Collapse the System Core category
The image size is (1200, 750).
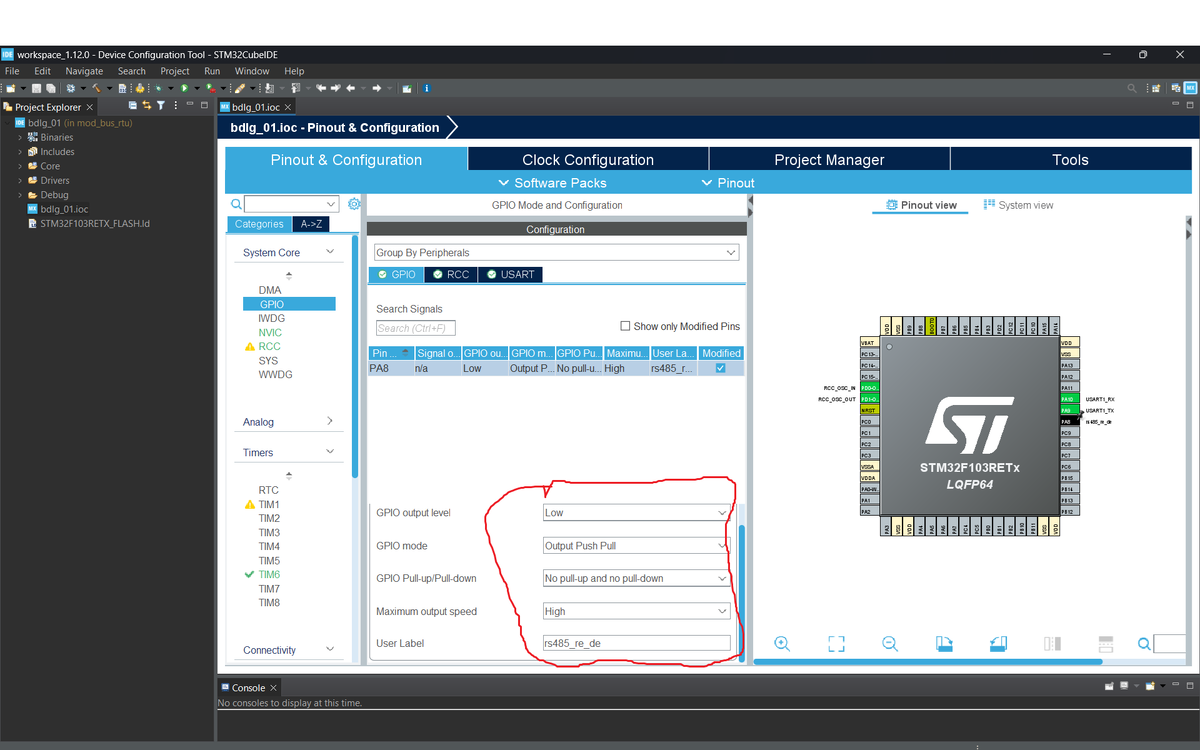[x=330, y=252]
